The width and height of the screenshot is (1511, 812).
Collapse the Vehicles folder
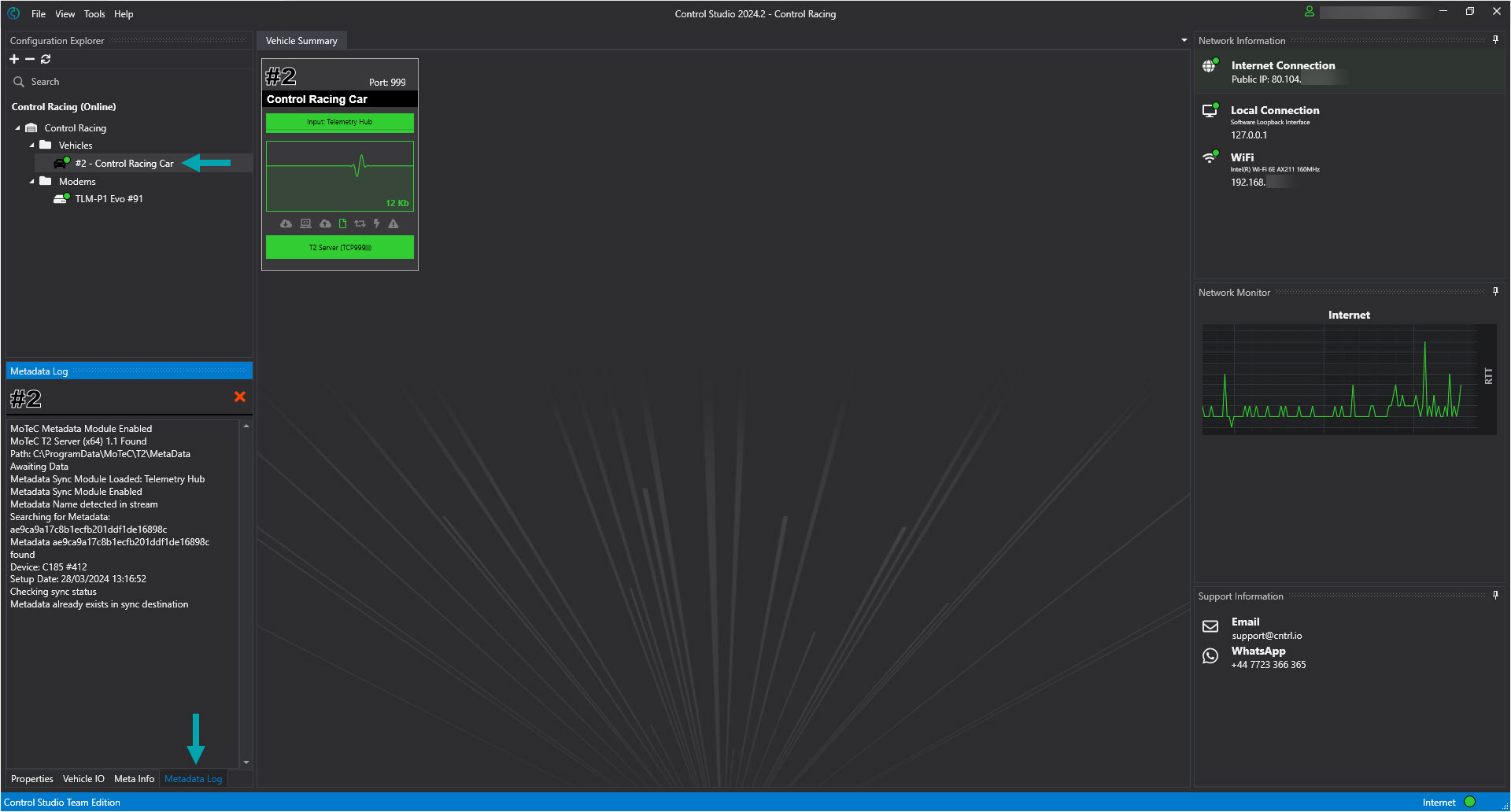click(31, 146)
